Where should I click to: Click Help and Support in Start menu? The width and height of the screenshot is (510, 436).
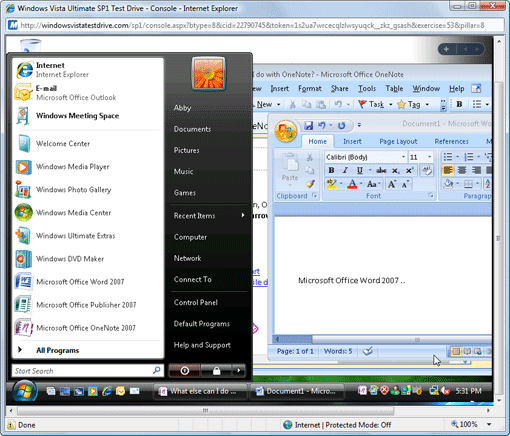202,345
